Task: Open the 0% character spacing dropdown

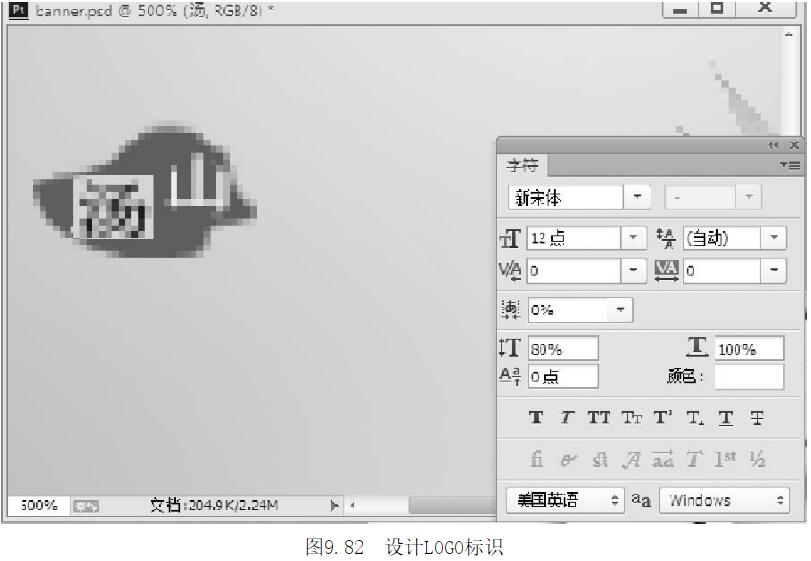Action: (x=620, y=310)
